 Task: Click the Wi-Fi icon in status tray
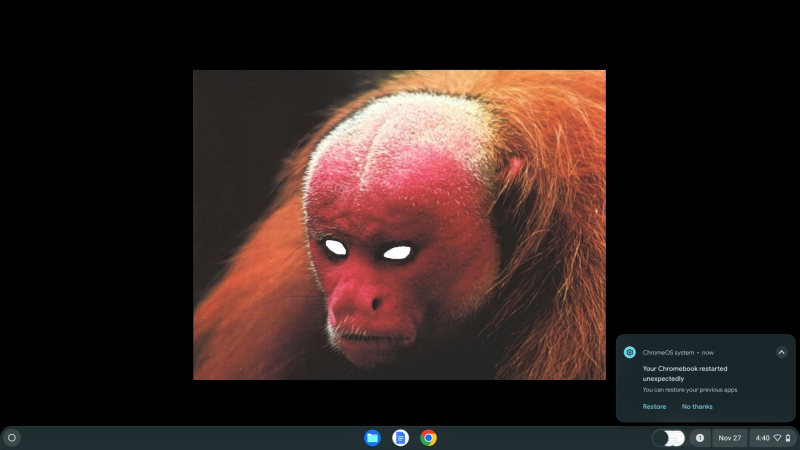coord(777,438)
